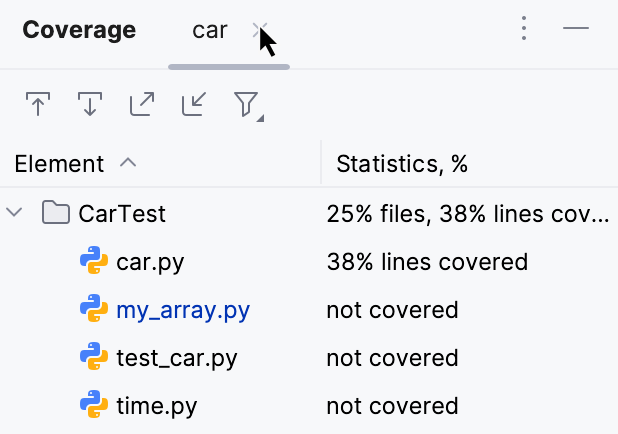Viewport: 618px width, 434px height.
Task: Click the Navigate with Single Click toolbar icon
Action: [x=142, y=105]
